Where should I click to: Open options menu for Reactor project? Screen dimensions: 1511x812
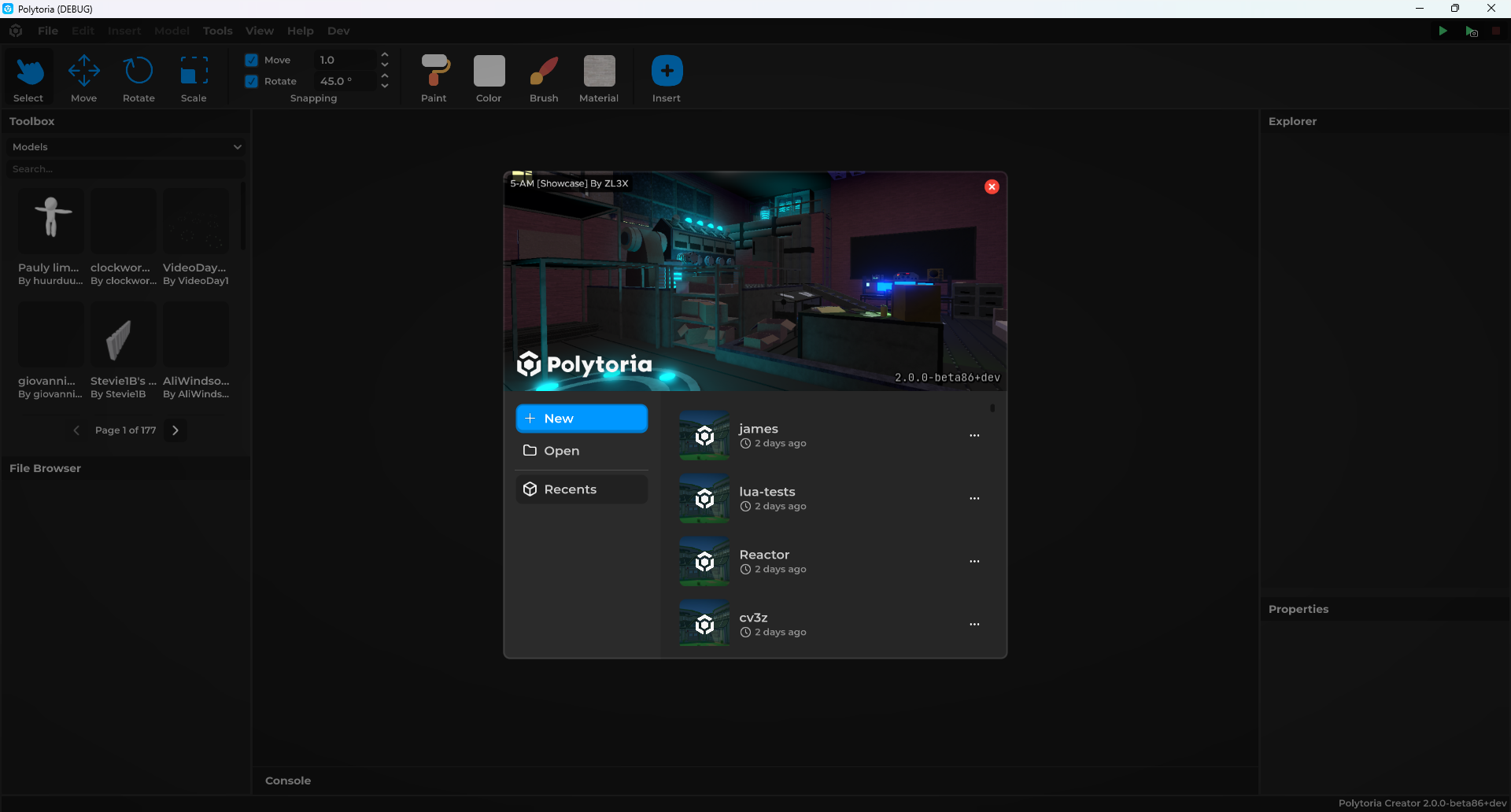click(x=974, y=561)
